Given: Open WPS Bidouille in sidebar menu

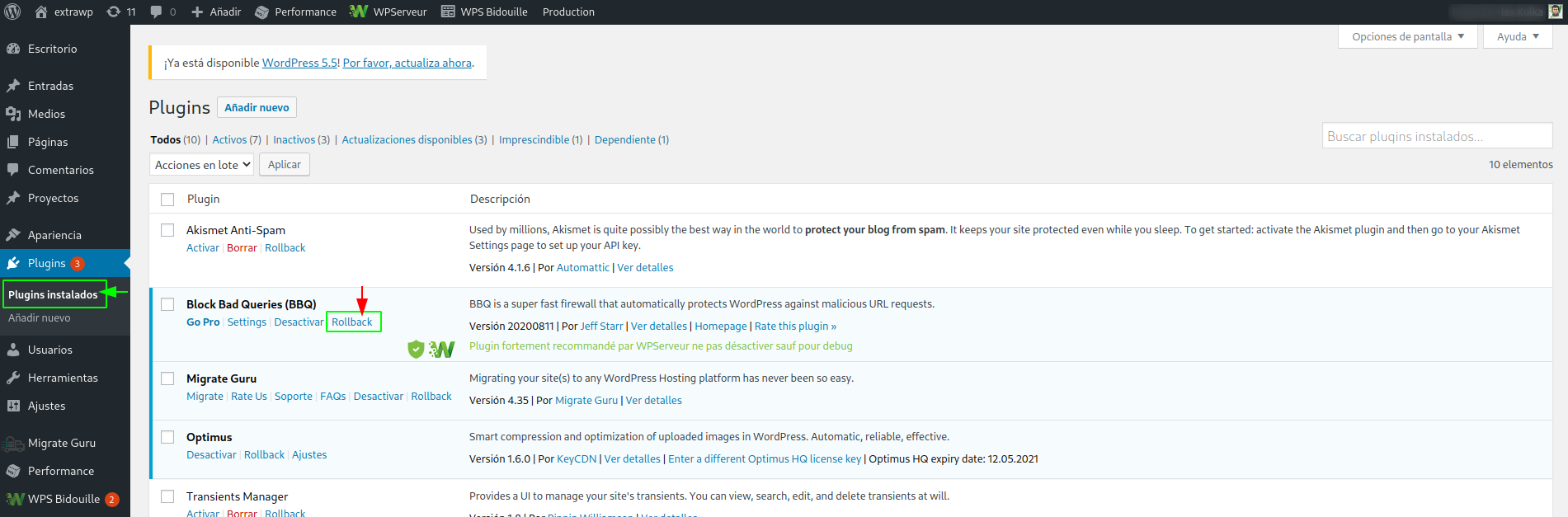Looking at the screenshot, I should 64,499.
